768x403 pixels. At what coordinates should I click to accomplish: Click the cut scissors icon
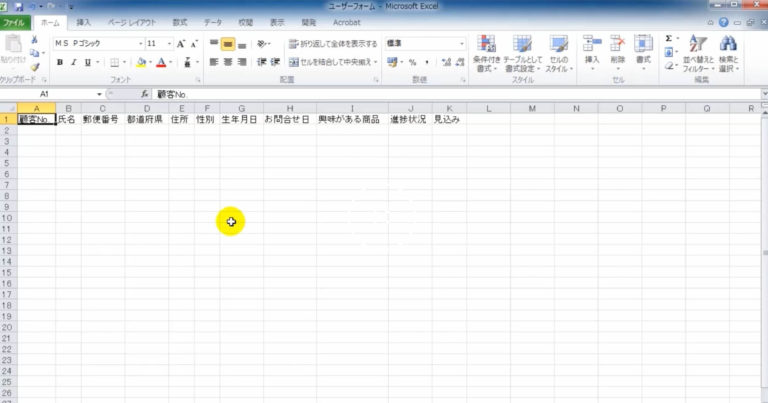(35, 40)
